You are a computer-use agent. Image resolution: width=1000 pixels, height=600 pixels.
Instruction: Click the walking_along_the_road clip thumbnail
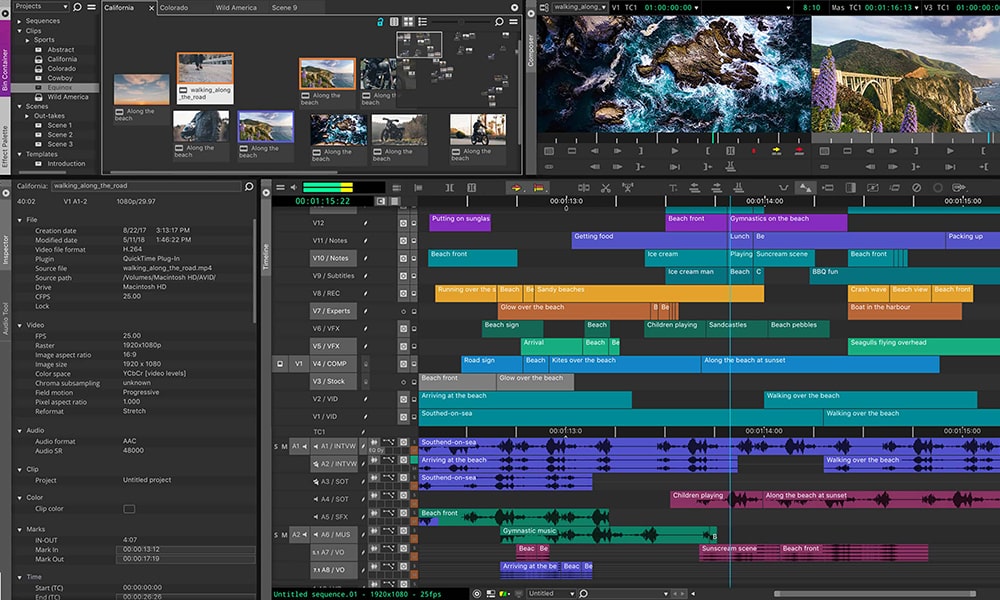tap(205, 69)
